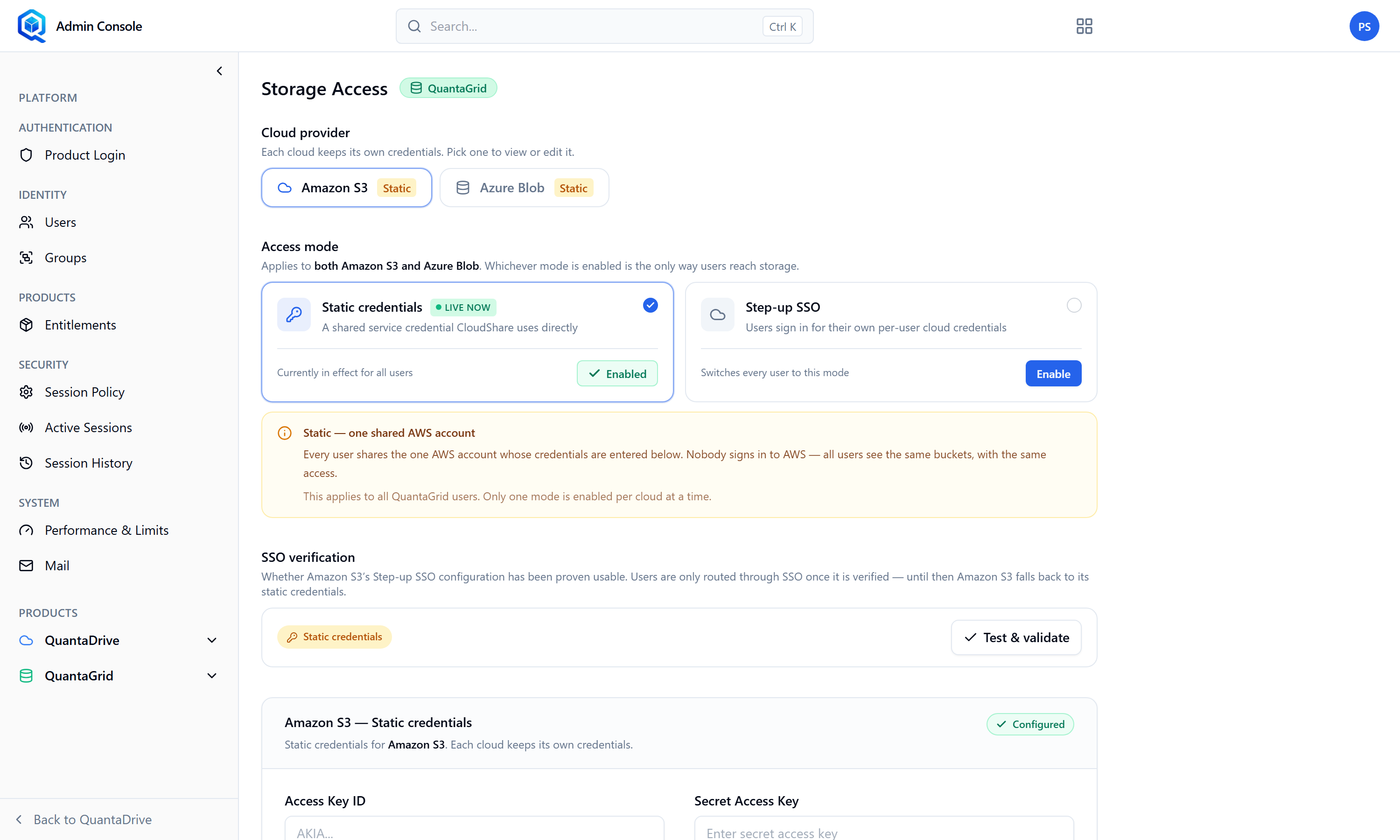Toggle the Enabled status on Static credentials
1400x840 pixels.
point(617,374)
